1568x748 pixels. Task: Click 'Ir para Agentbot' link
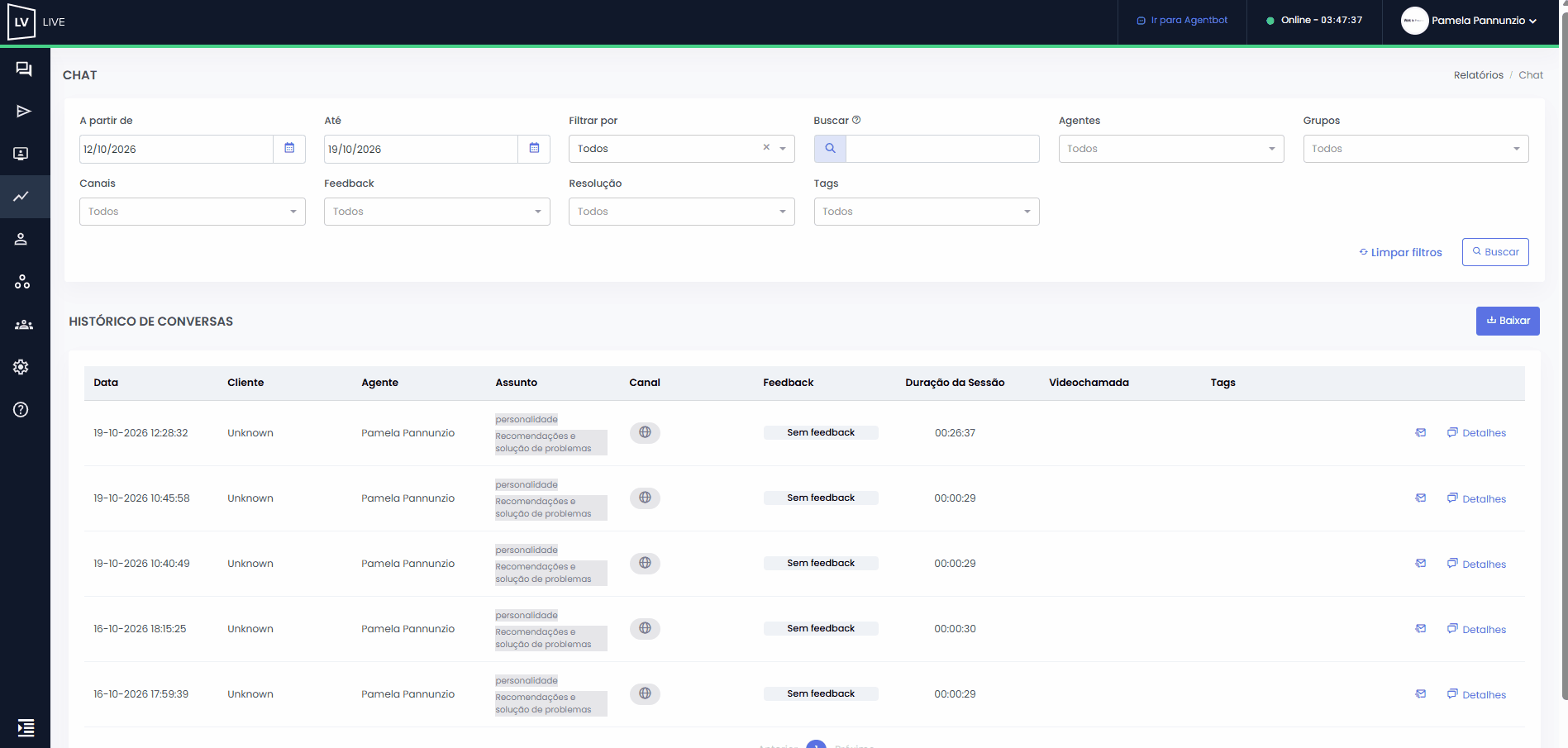1182,21
